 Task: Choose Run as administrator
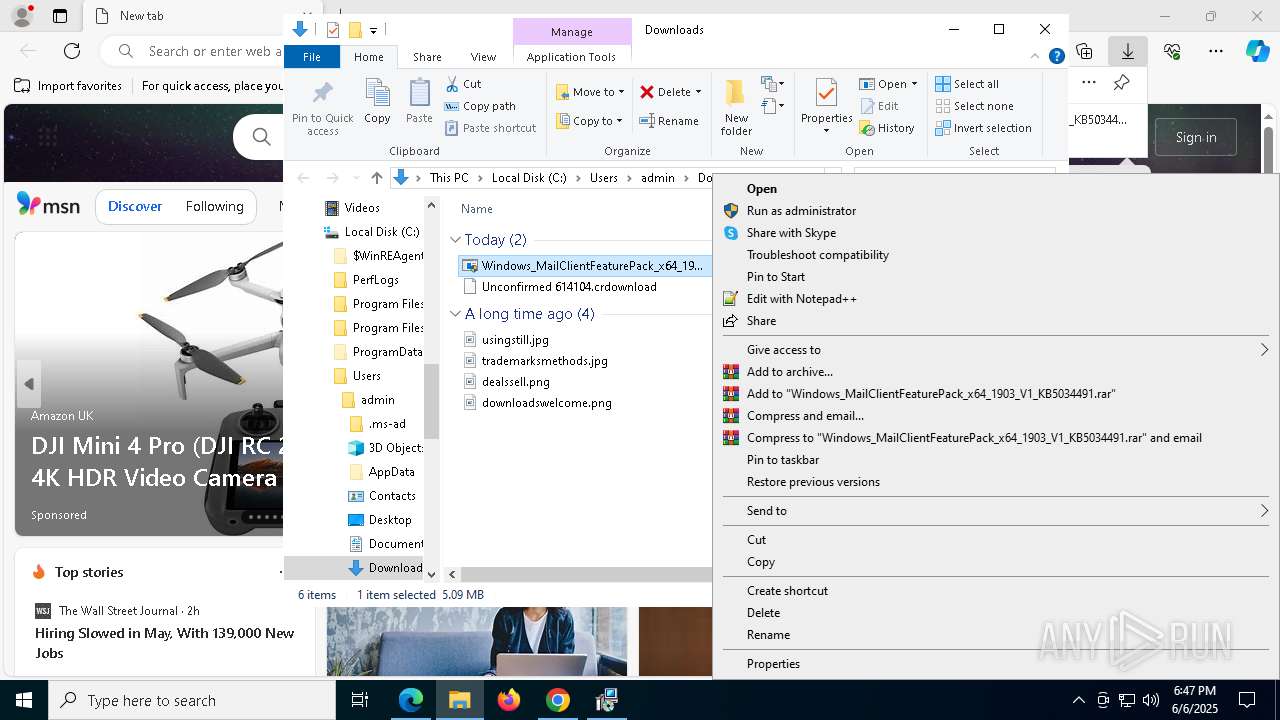click(801, 211)
